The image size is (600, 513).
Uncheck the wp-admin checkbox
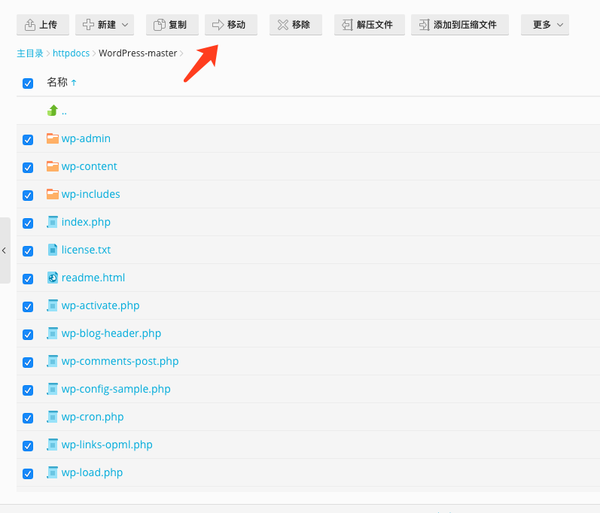(28, 140)
